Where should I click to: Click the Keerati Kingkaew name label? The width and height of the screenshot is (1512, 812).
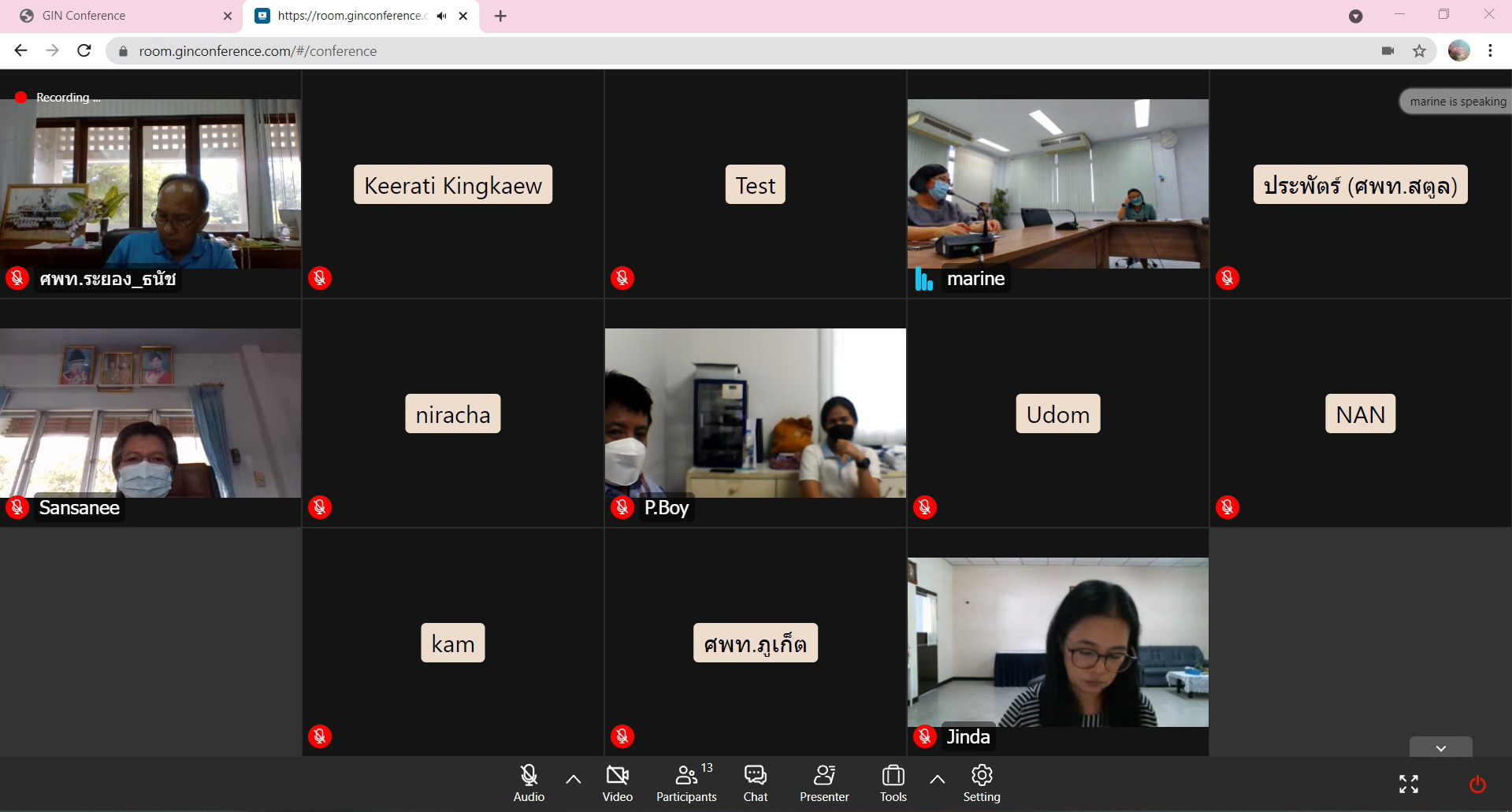[x=453, y=185]
